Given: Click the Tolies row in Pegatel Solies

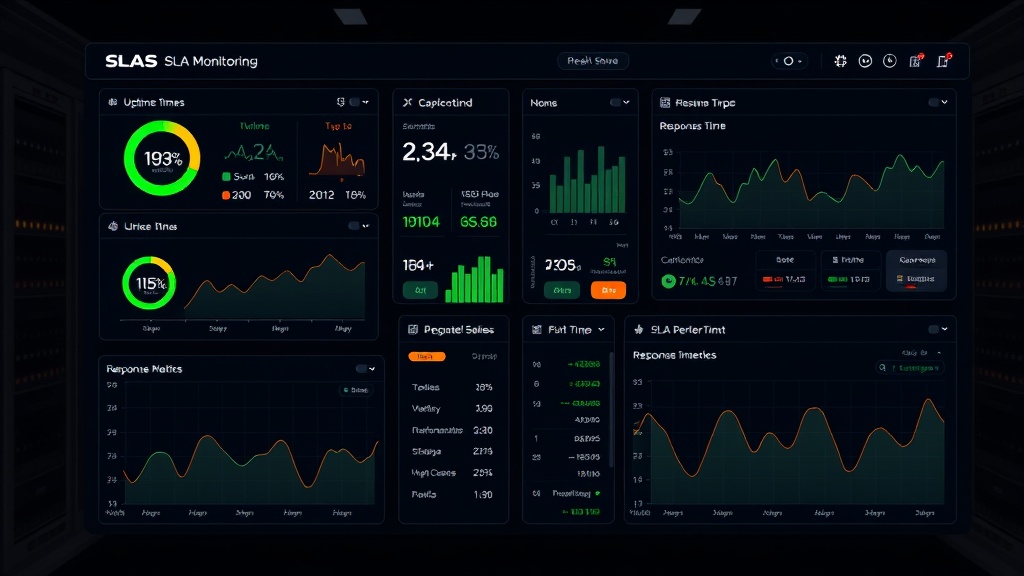Looking at the screenshot, I should pos(452,387).
